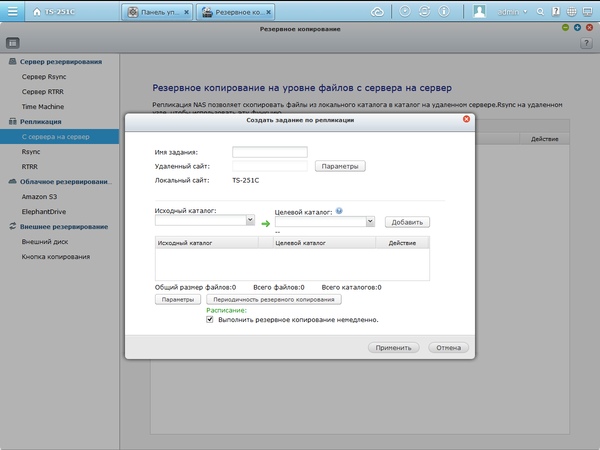Expand the Целевой каталог dropdown
This screenshot has width=600, height=450.
click(370, 221)
